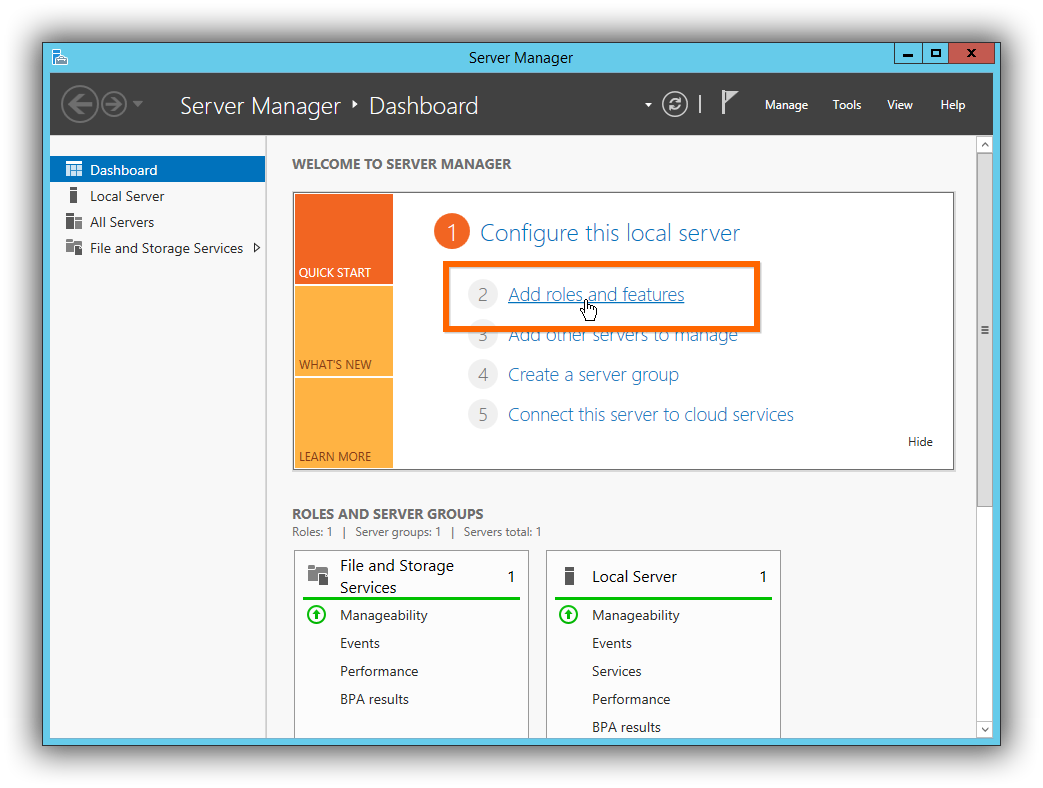Viewport: 1043px width, 788px height.
Task: Select Dashboard in the sidebar
Action: pyautogui.click(x=158, y=170)
